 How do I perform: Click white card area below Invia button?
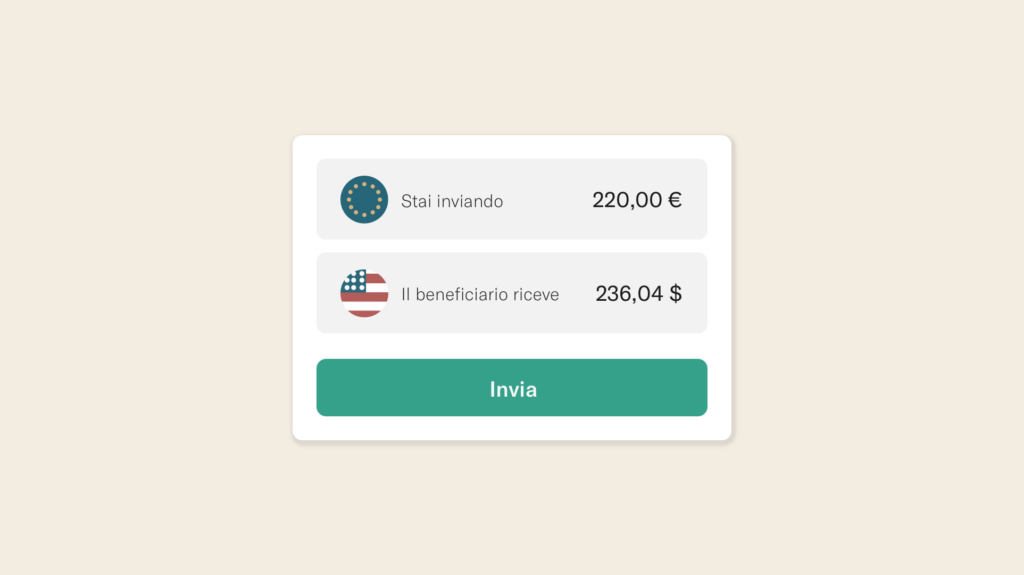click(512, 428)
